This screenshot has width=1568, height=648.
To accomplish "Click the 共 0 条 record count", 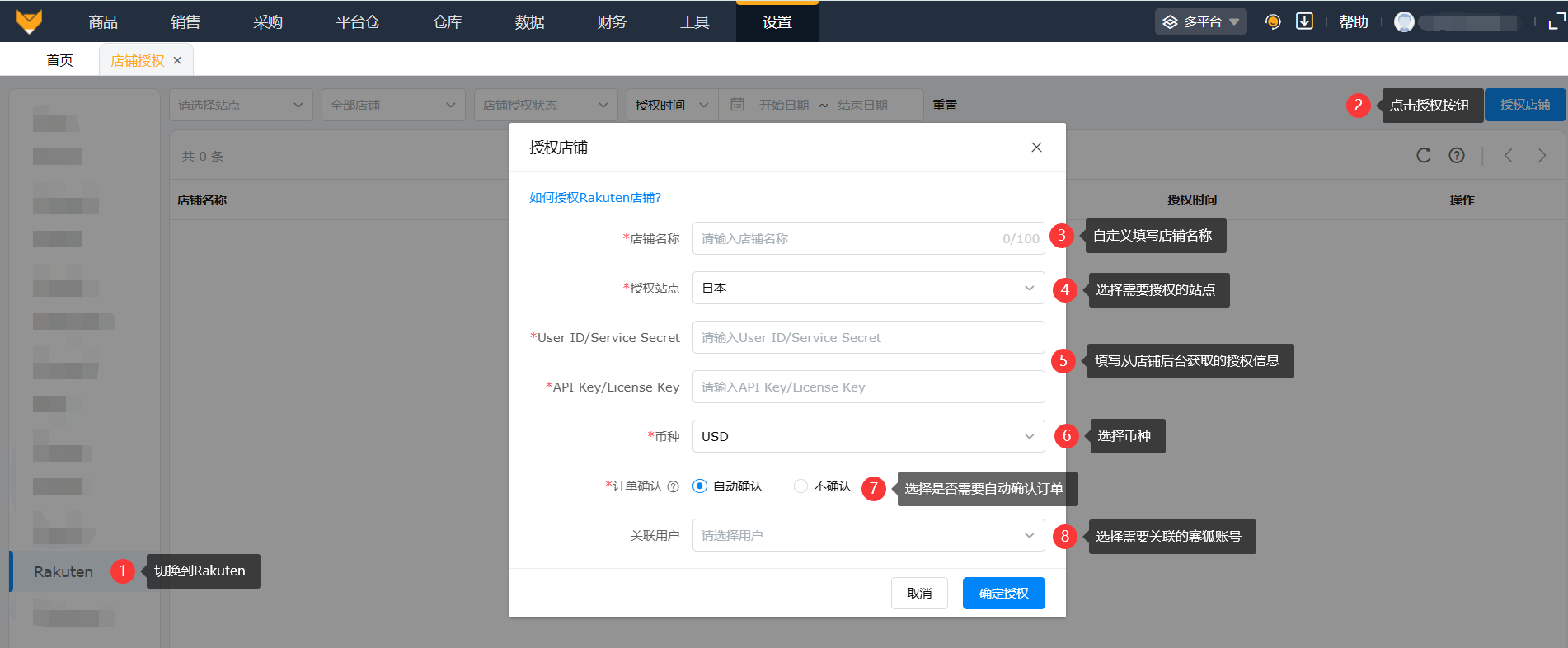I will click(203, 156).
